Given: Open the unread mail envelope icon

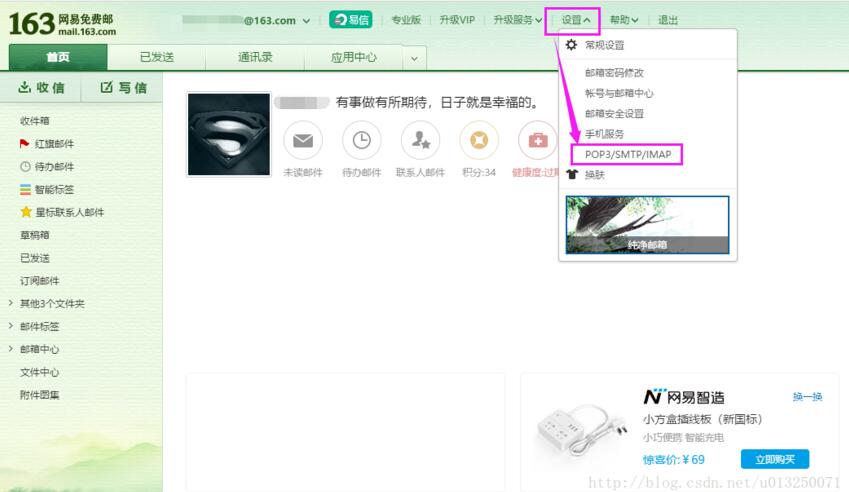Looking at the screenshot, I should tap(303, 141).
